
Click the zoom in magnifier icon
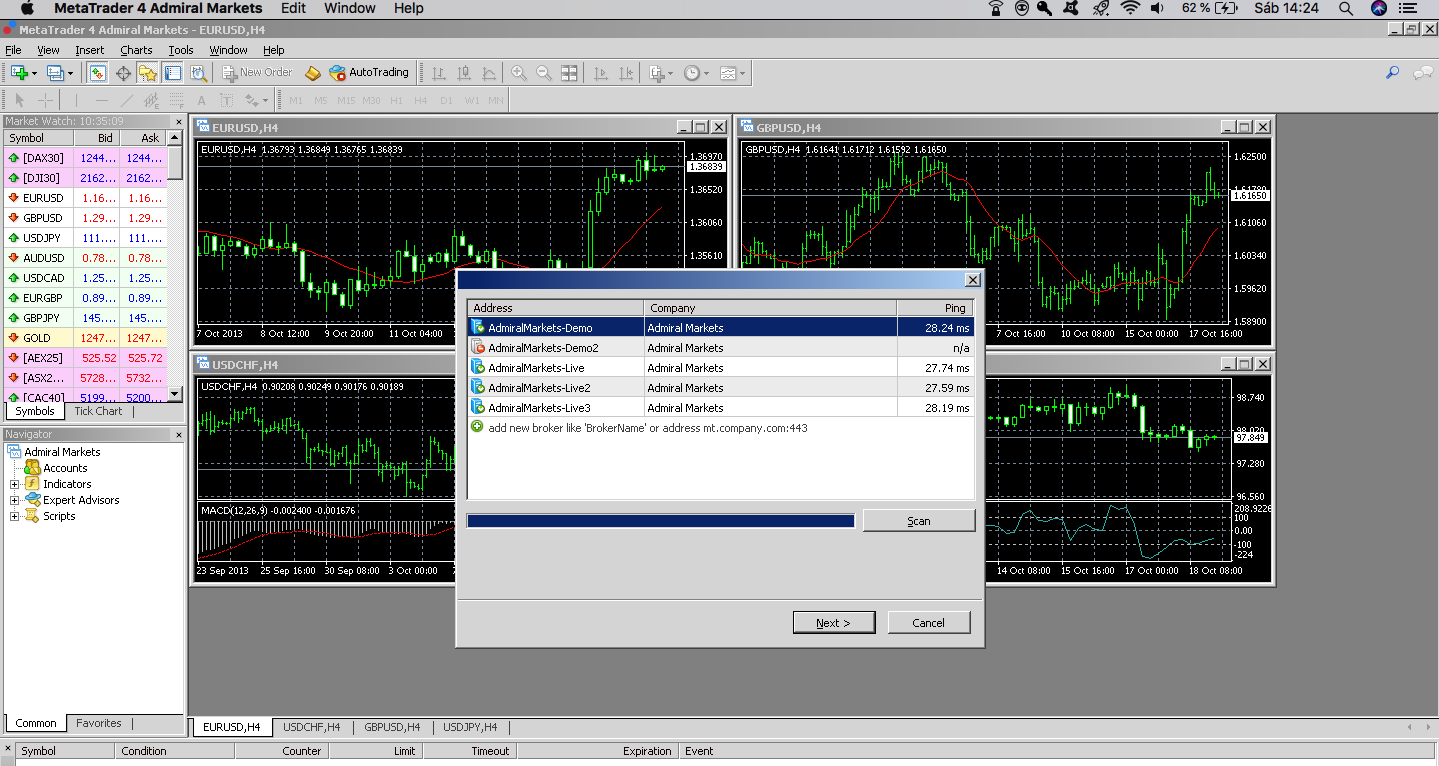point(519,73)
